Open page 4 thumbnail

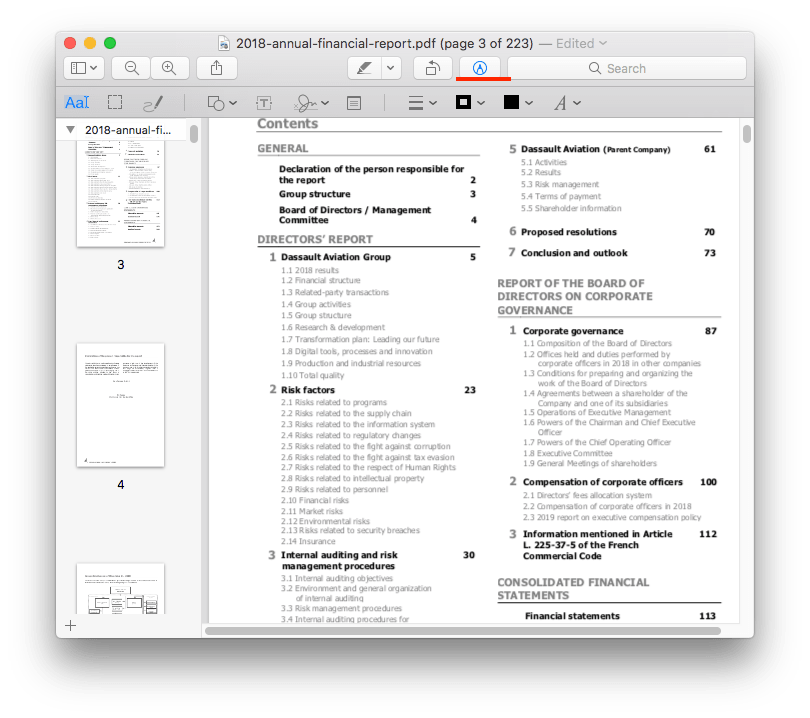coord(120,406)
